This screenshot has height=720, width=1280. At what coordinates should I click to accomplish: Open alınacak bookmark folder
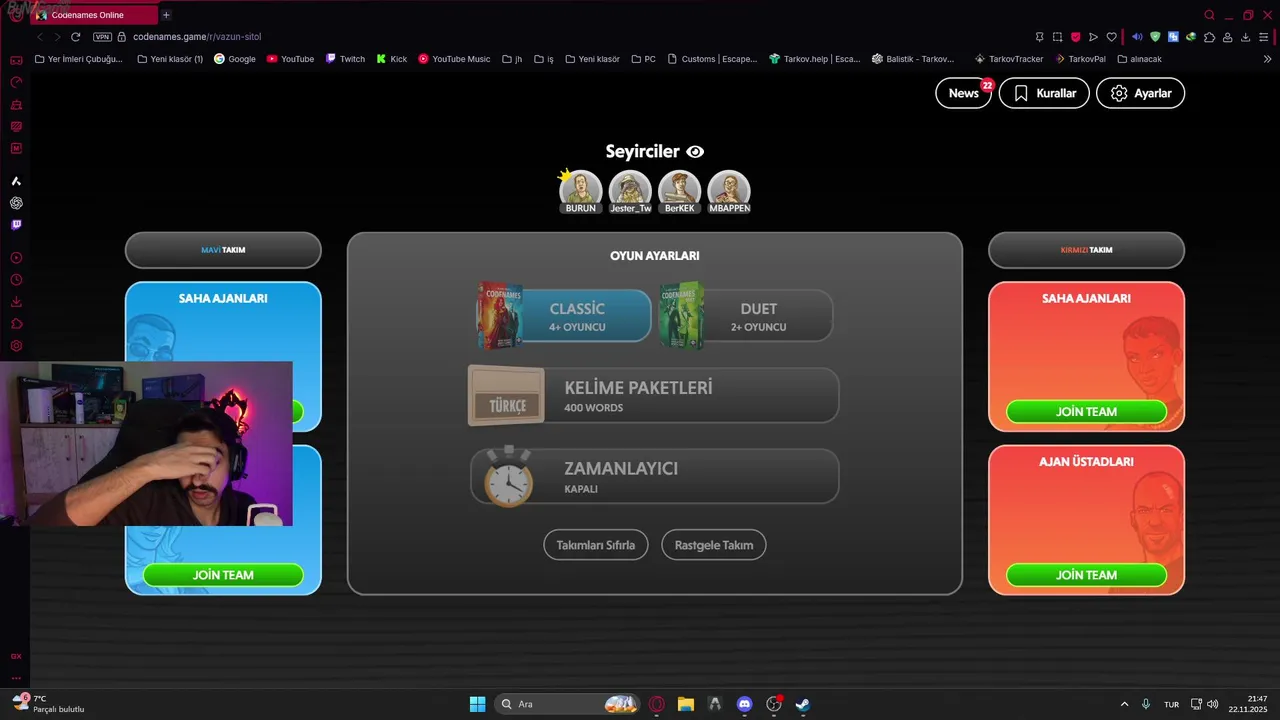pos(1139,59)
